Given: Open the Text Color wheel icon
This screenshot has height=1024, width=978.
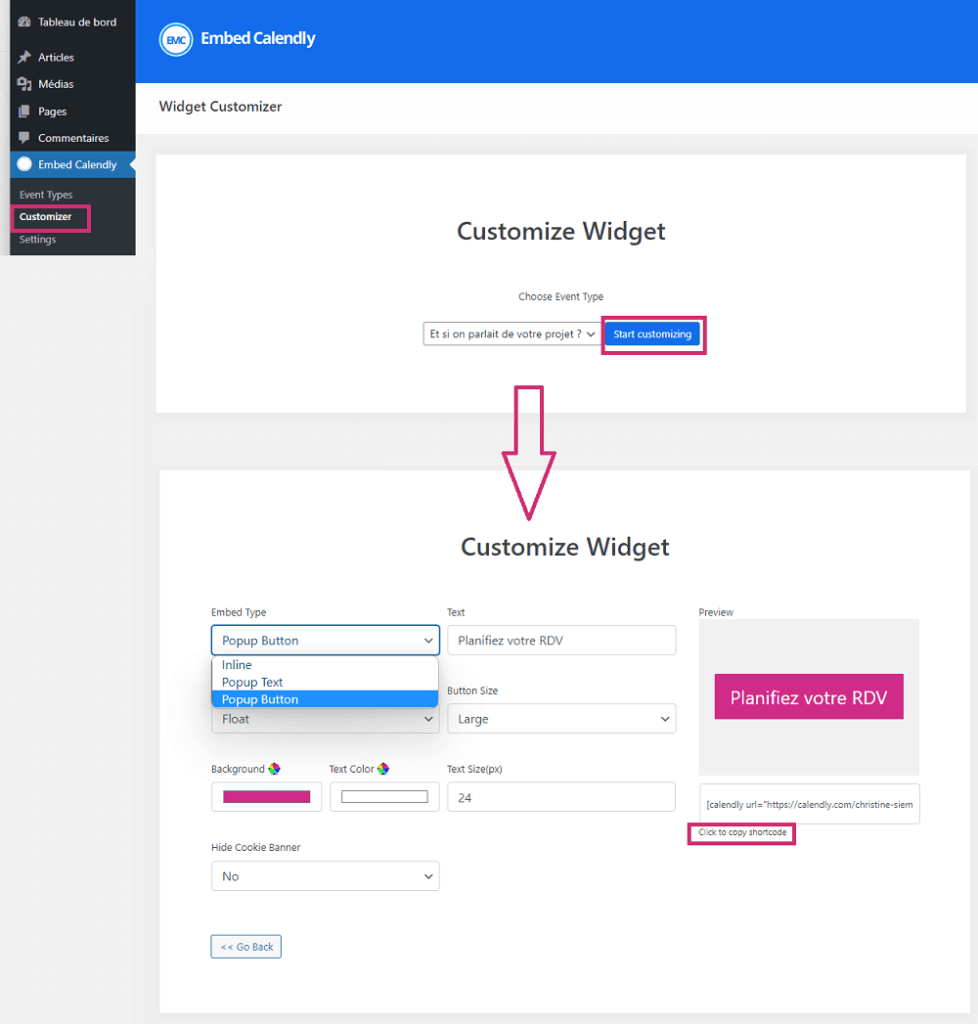Looking at the screenshot, I should point(383,769).
